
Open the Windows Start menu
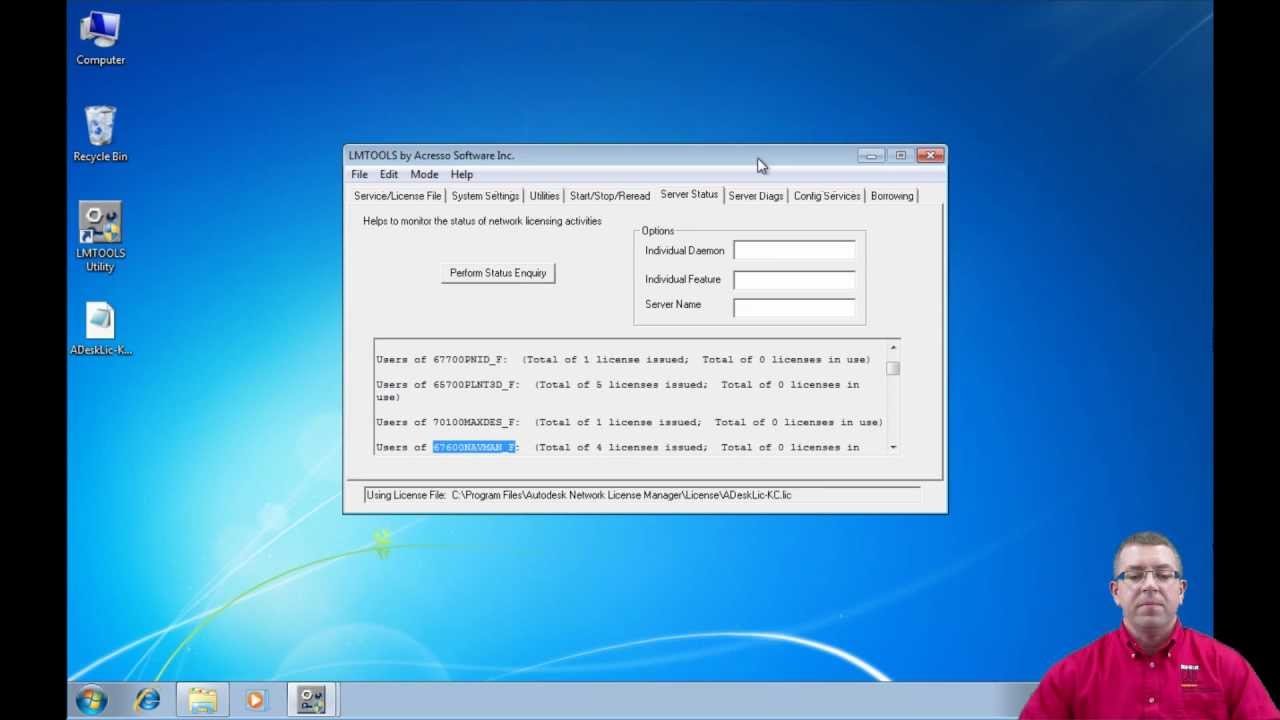click(x=91, y=700)
